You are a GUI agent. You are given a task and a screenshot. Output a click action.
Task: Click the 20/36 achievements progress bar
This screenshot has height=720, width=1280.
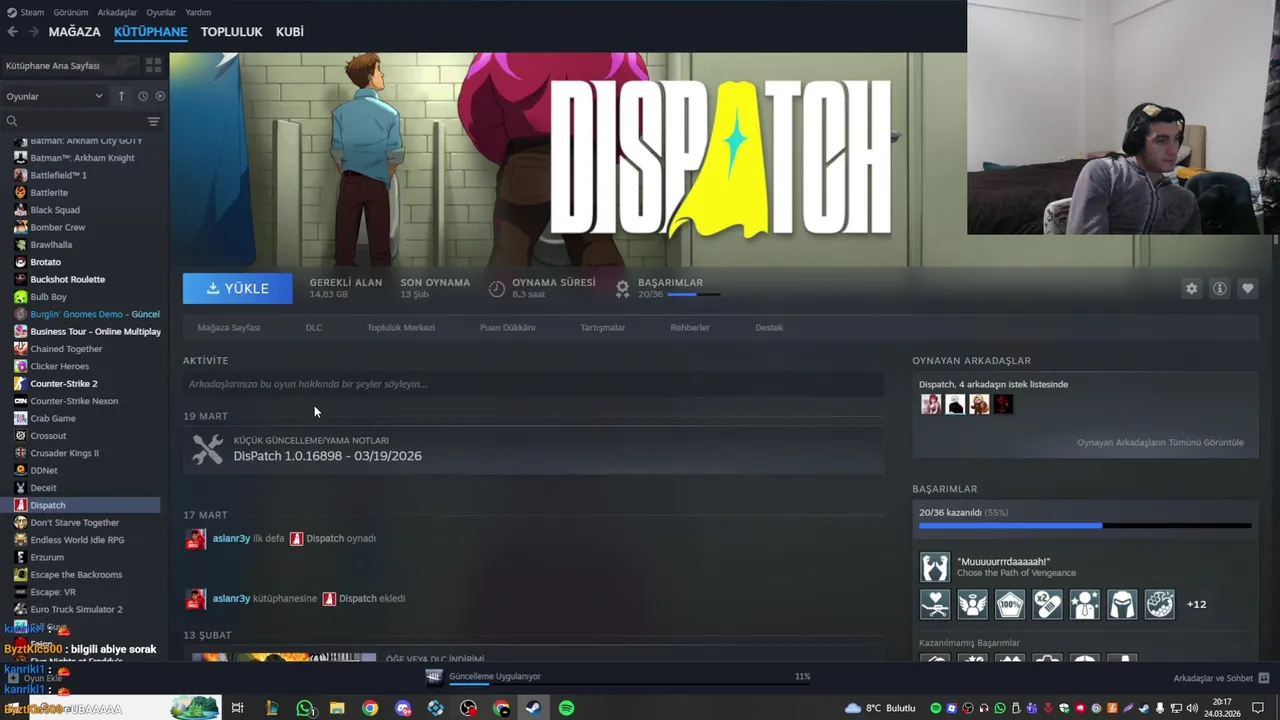coord(1085,525)
